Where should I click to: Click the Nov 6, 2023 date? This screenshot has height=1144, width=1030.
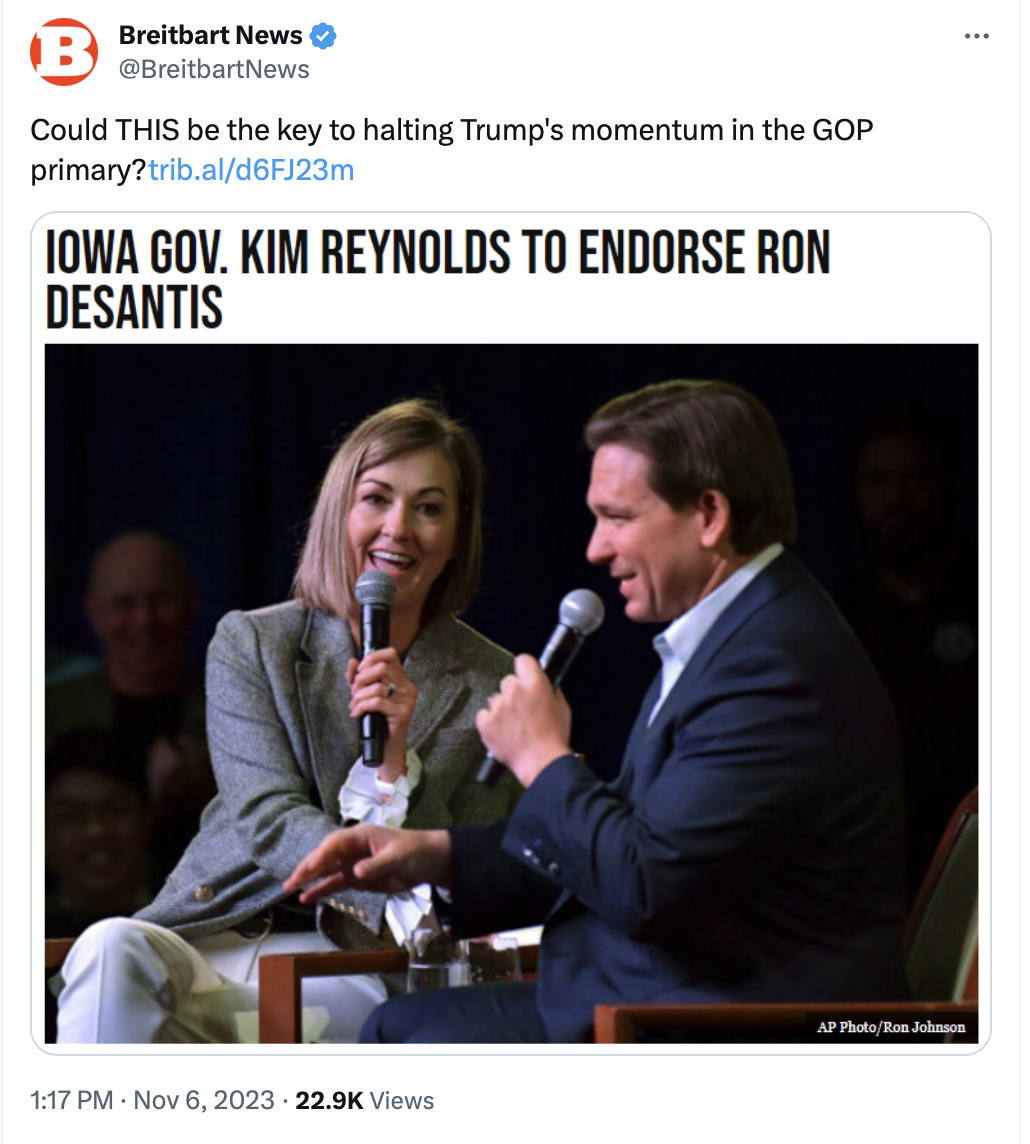pyautogui.click(x=203, y=1101)
